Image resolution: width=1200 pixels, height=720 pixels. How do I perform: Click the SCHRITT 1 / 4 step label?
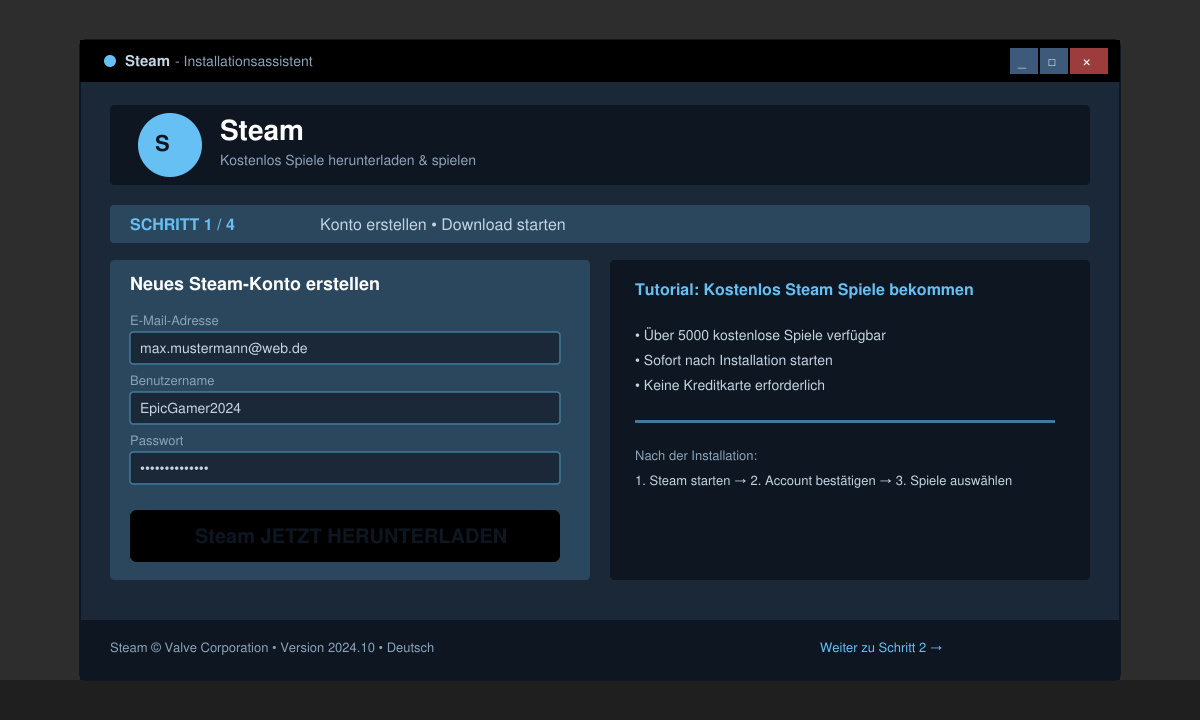182,225
